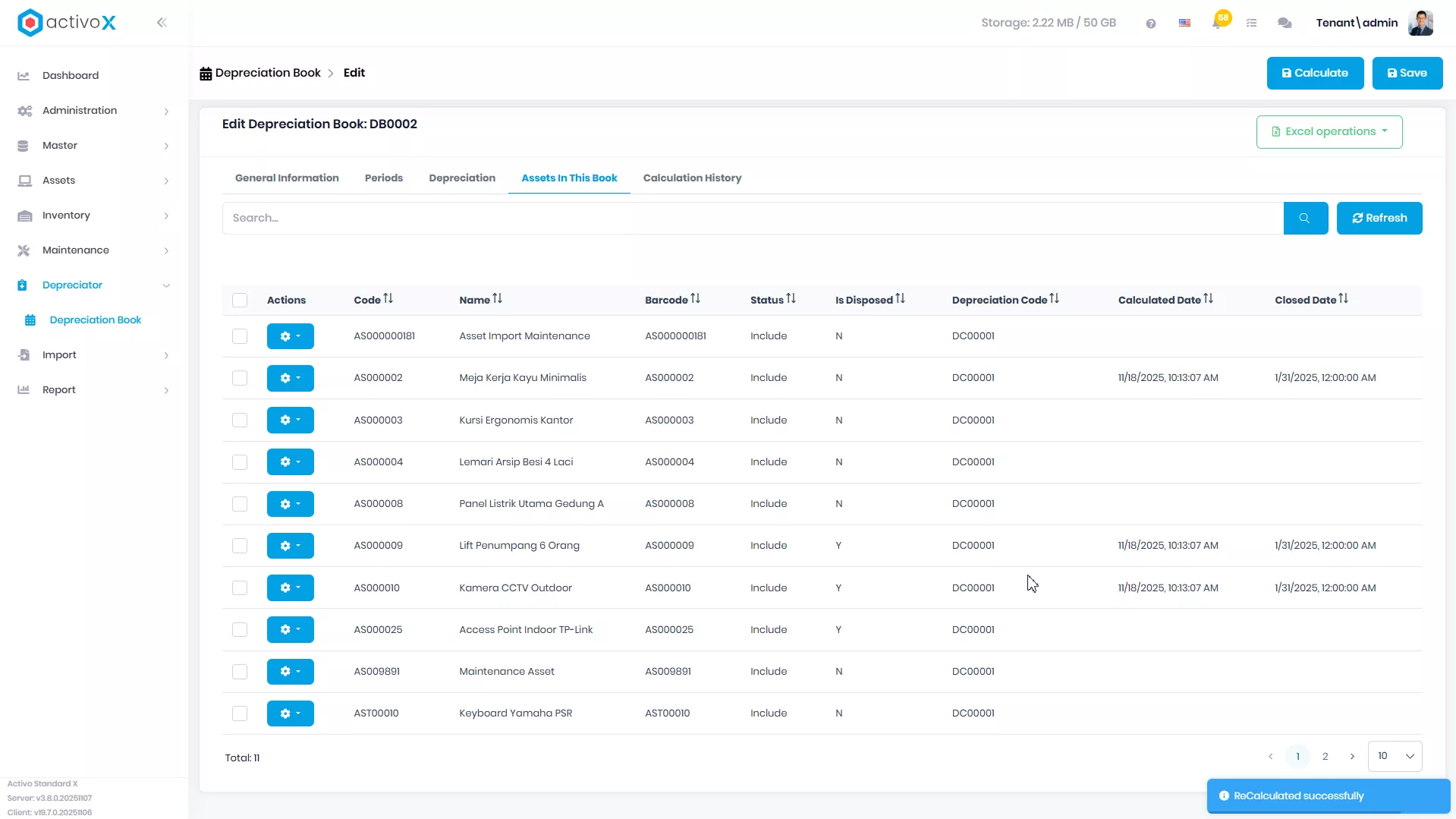Click into the Search input field
This screenshot has width=1456, height=819.
pyautogui.click(x=752, y=219)
